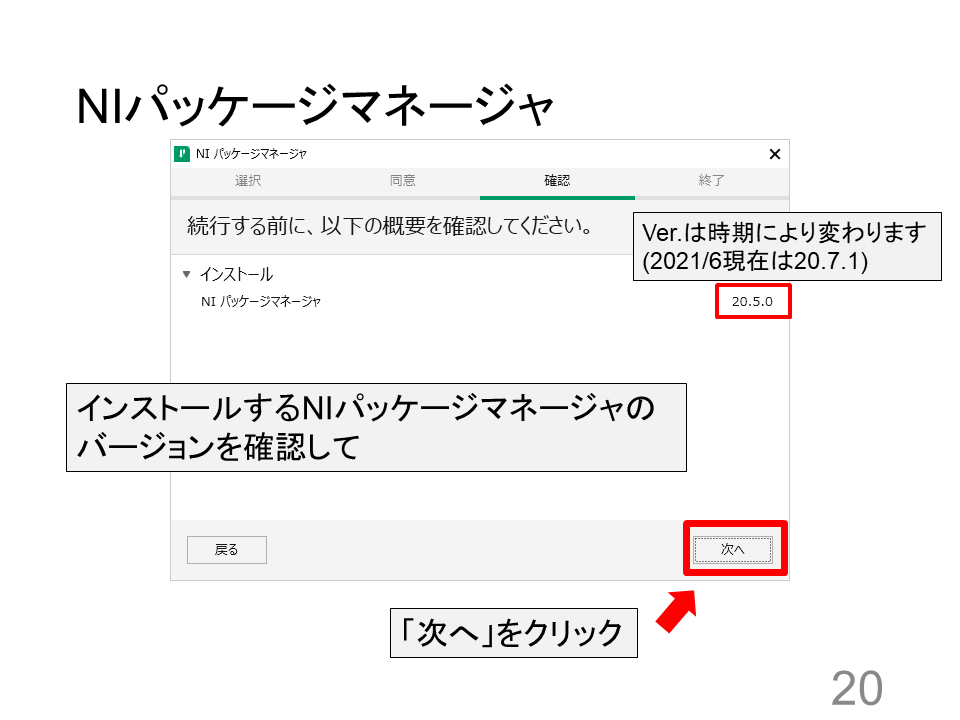Close the NI パッケージマネージャ dialog
This screenshot has width=960, height=720.
774,154
